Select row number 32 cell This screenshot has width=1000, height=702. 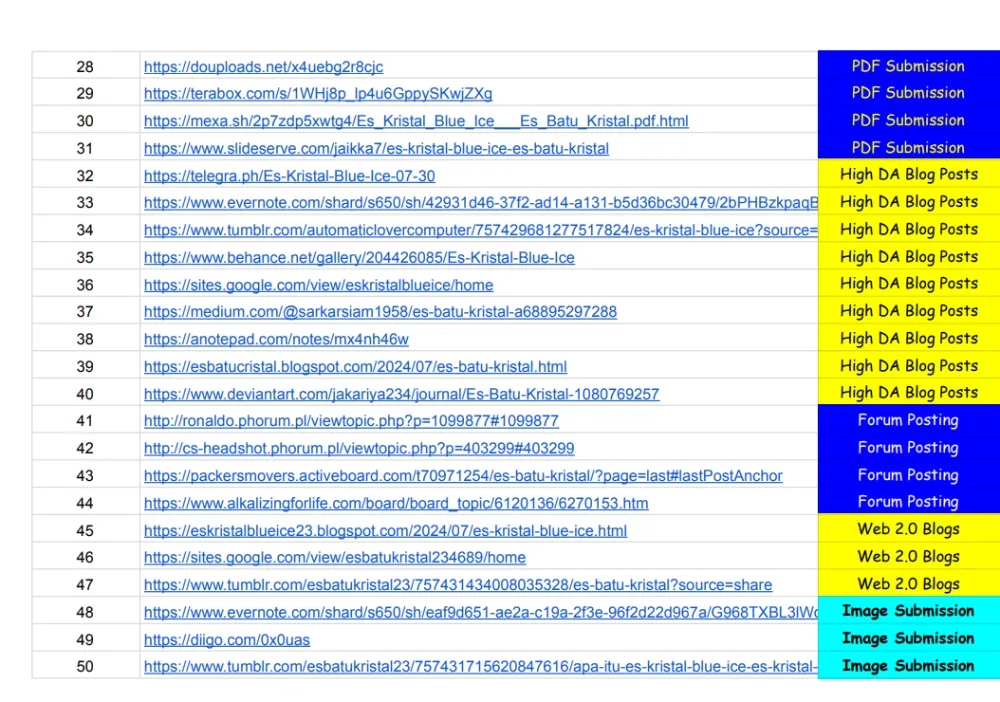click(85, 175)
